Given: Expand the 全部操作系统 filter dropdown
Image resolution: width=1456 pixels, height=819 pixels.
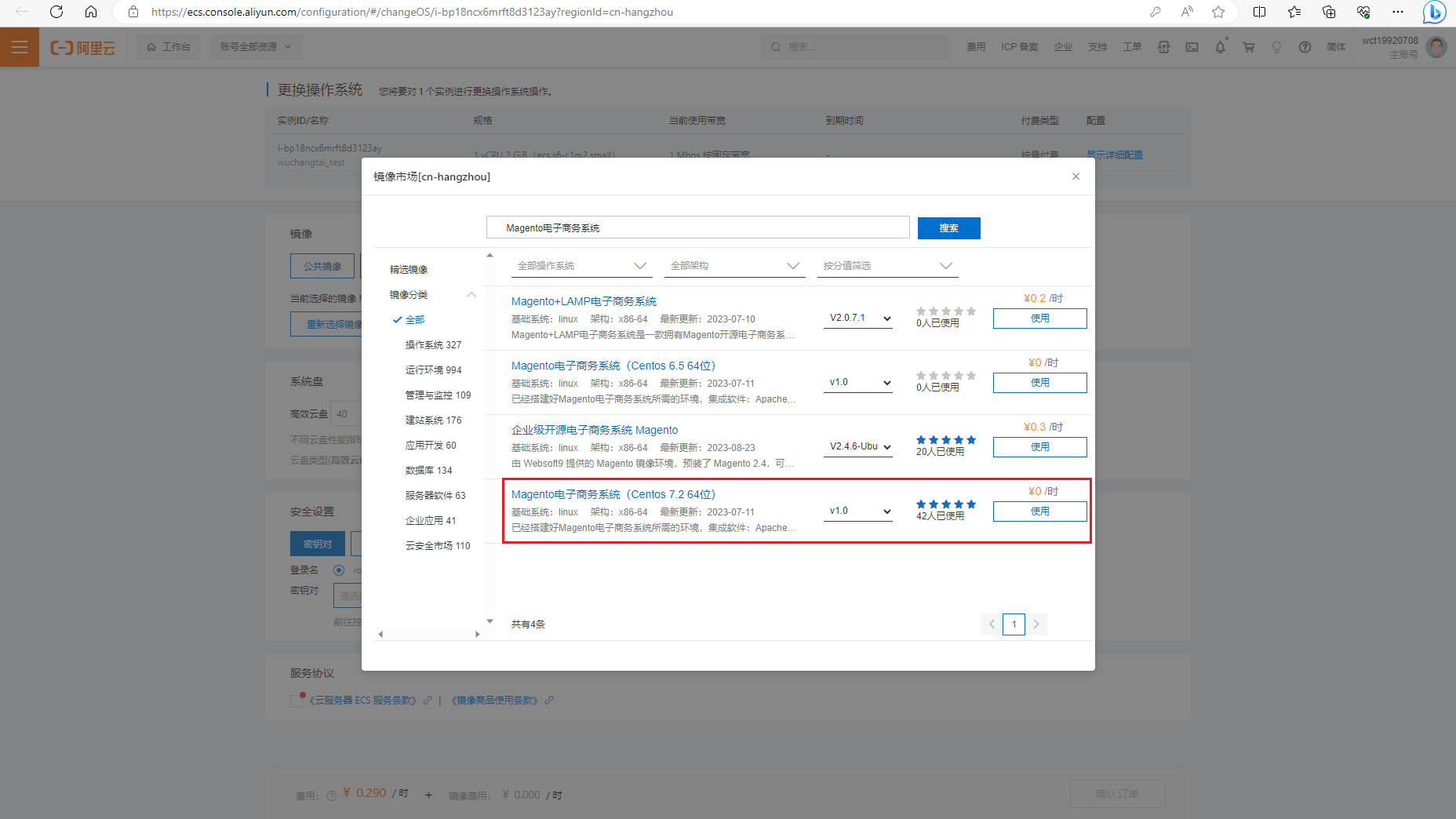Looking at the screenshot, I should (x=582, y=266).
